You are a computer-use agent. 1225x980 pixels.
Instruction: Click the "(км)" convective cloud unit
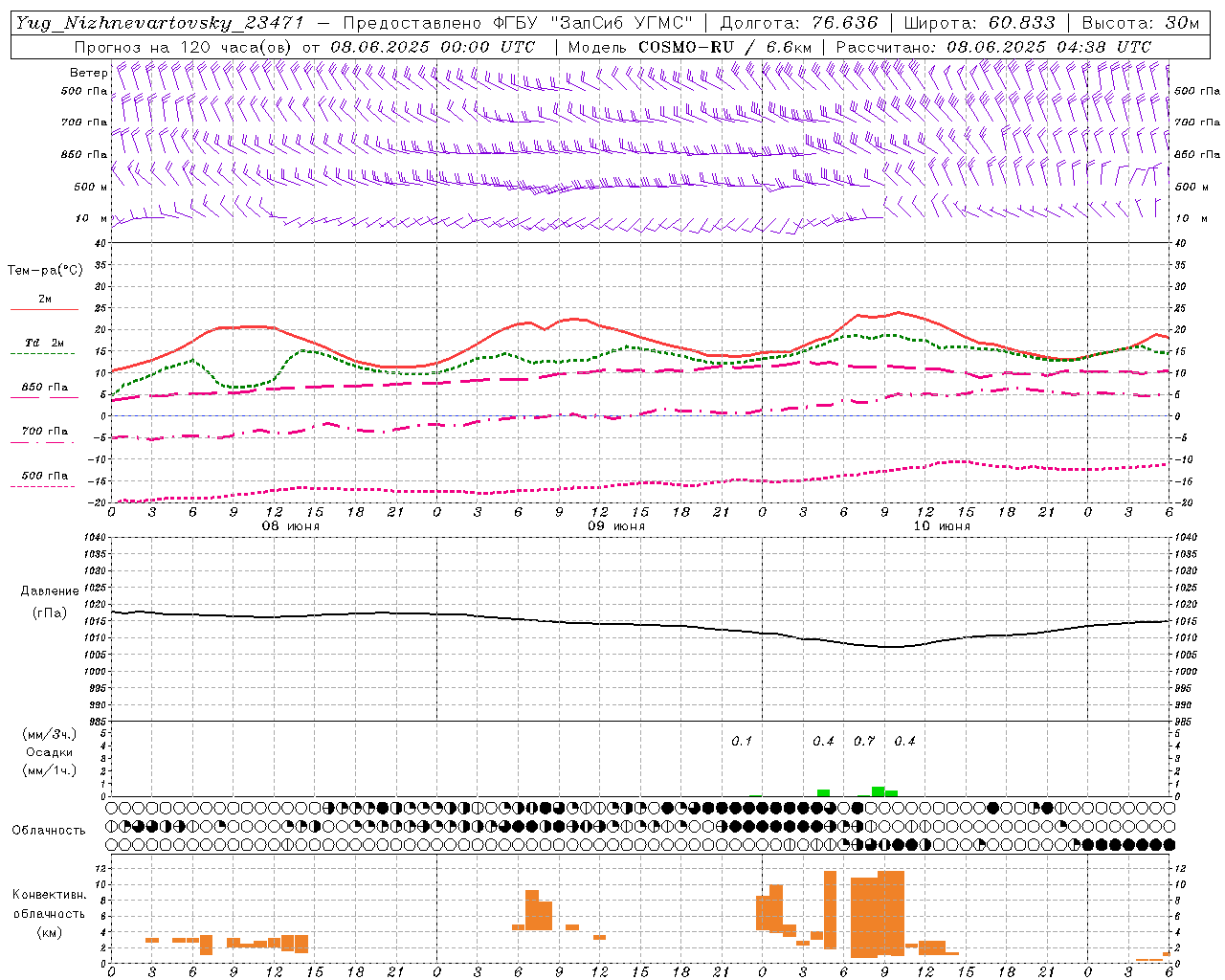pyautogui.click(x=50, y=931)
